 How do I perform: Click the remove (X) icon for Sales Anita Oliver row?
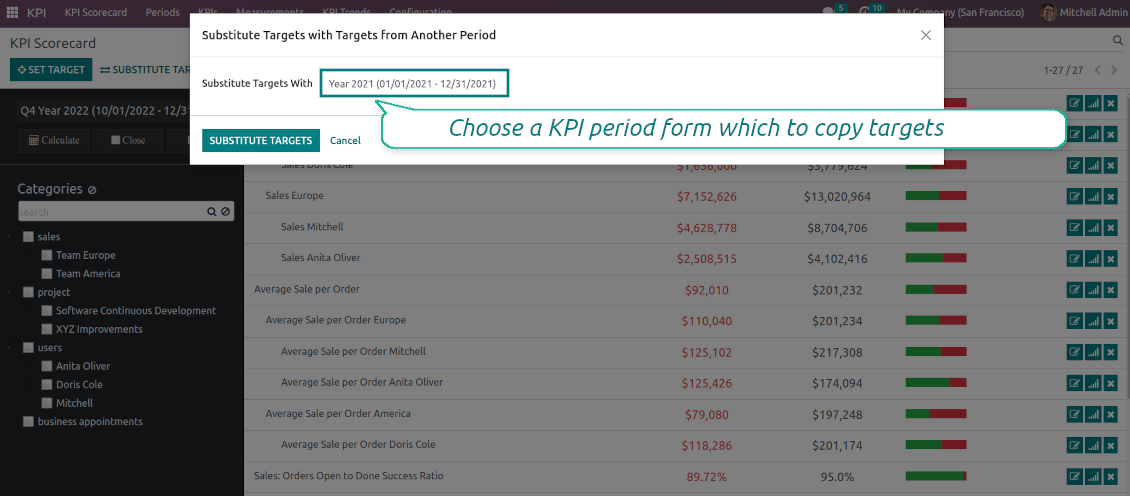(x=1110, y=258)
